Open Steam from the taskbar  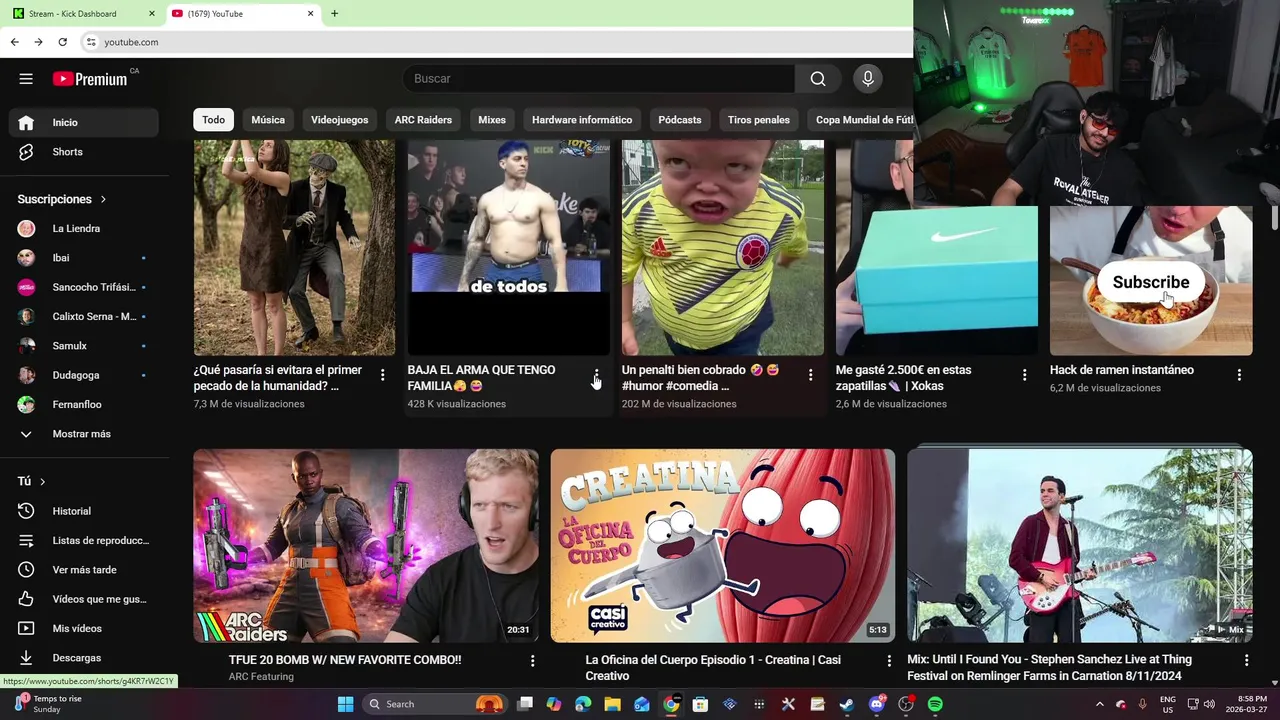point(847,704)
